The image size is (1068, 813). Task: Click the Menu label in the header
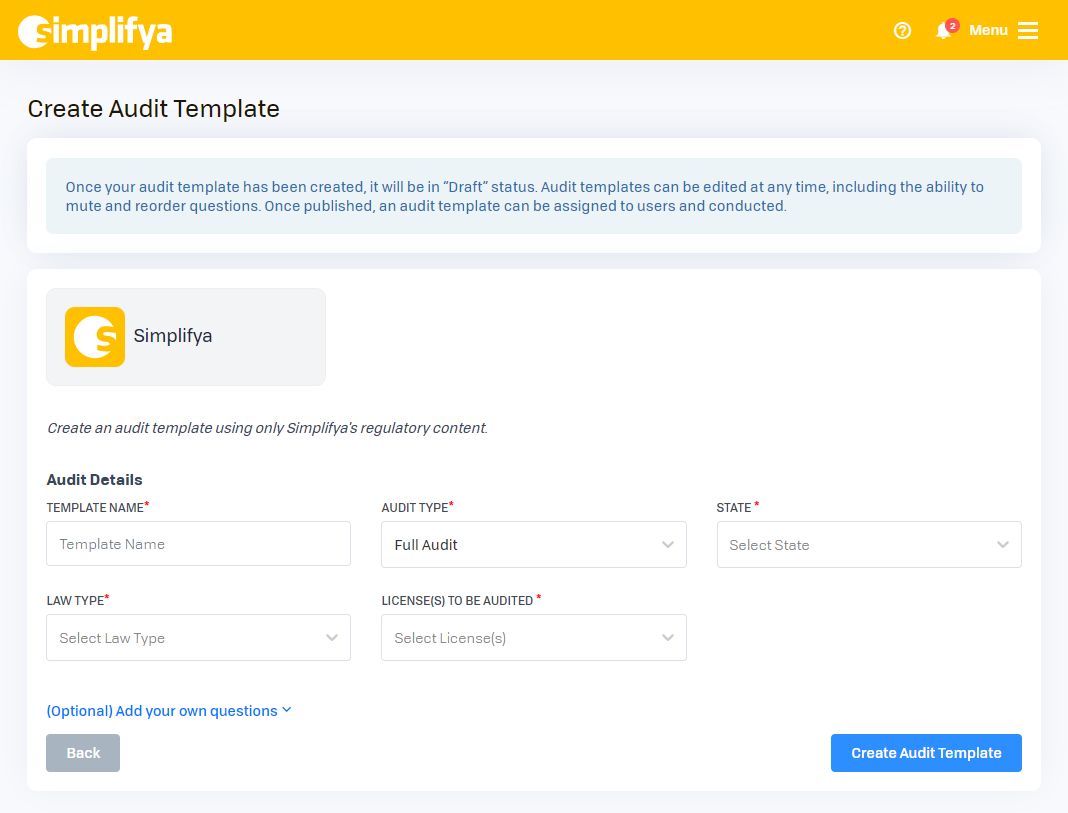coord(988,31)
